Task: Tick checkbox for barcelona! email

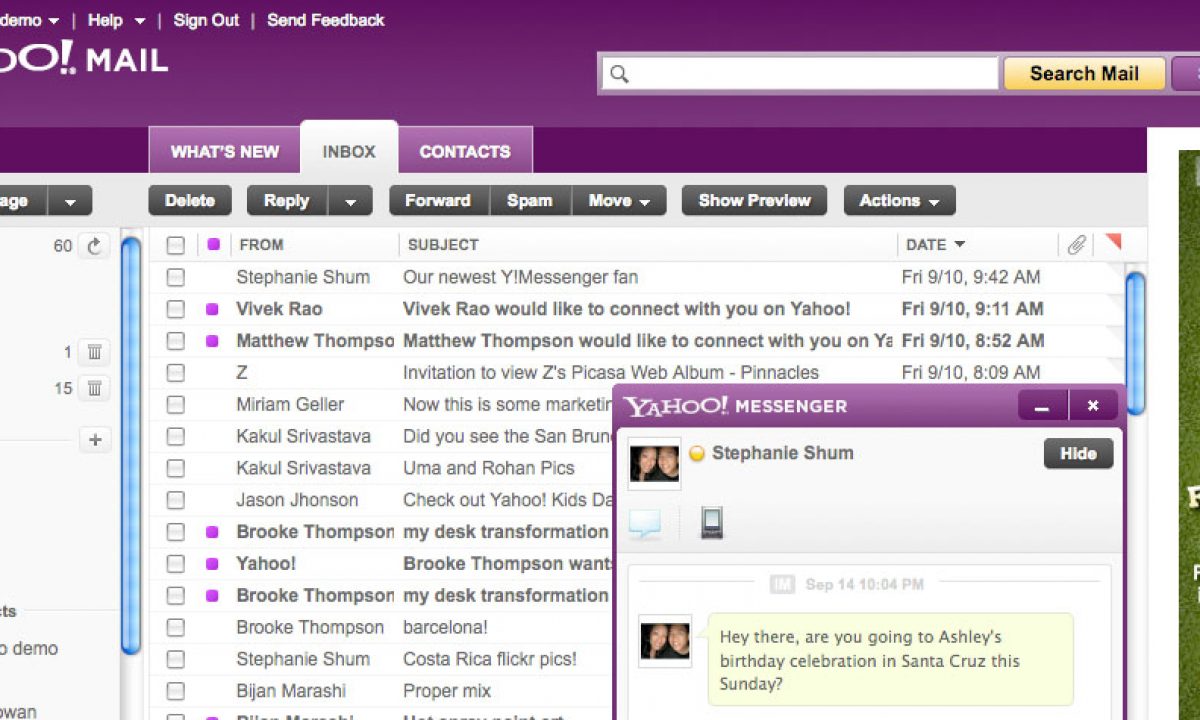Action: point(176,628)
